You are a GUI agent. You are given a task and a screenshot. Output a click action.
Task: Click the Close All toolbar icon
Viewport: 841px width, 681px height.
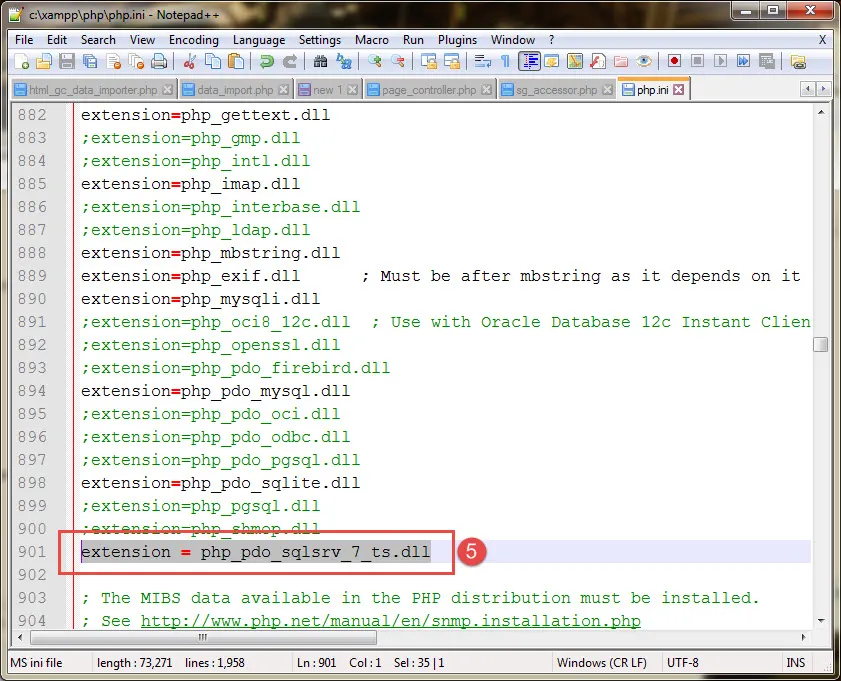coord(136,62)
